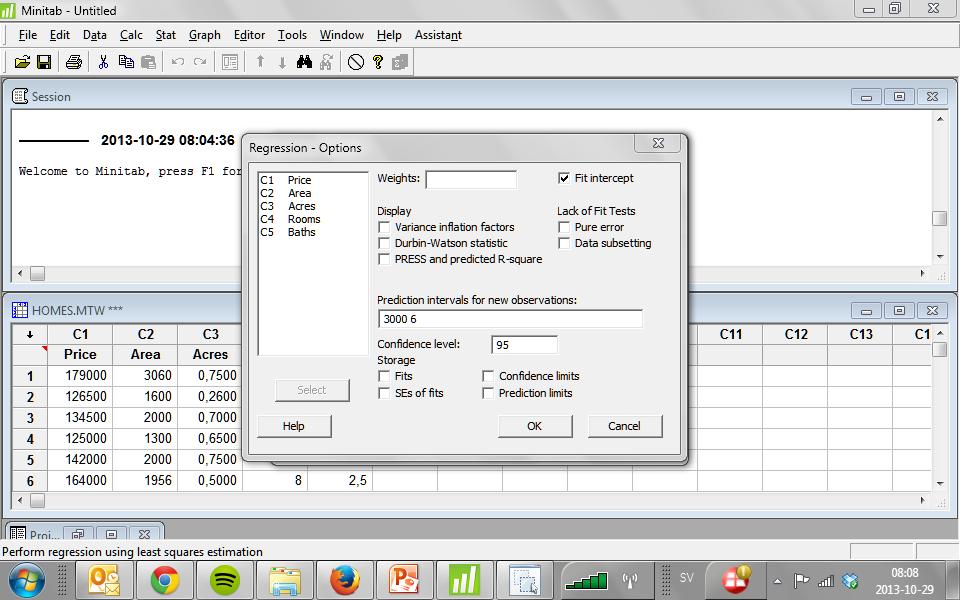Image resolution: width=960 pixels, height=600 pixels.
Task: Enable Pure error lack of fit test
Action: [564, 227]
